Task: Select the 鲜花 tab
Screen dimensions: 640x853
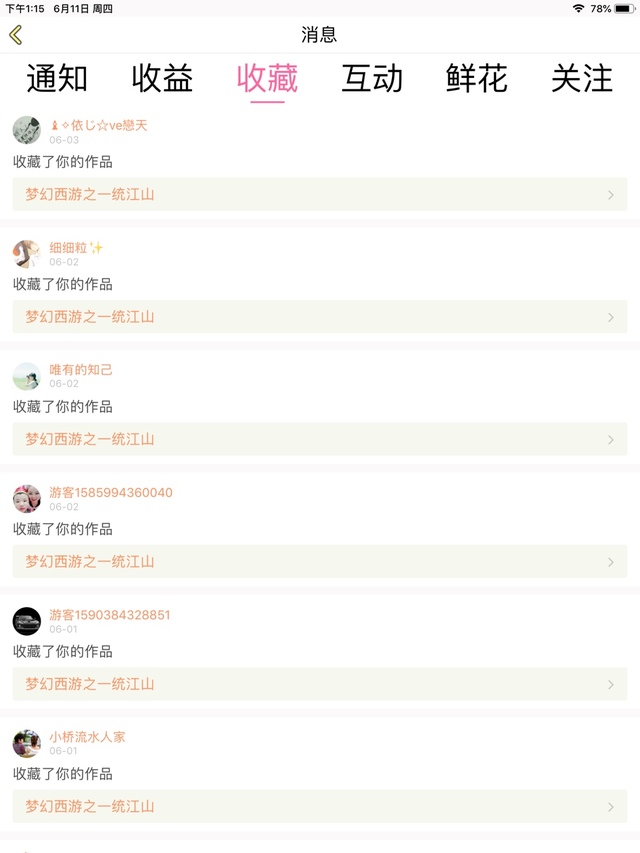Action: pyautogui.click(x=477, y=79)
